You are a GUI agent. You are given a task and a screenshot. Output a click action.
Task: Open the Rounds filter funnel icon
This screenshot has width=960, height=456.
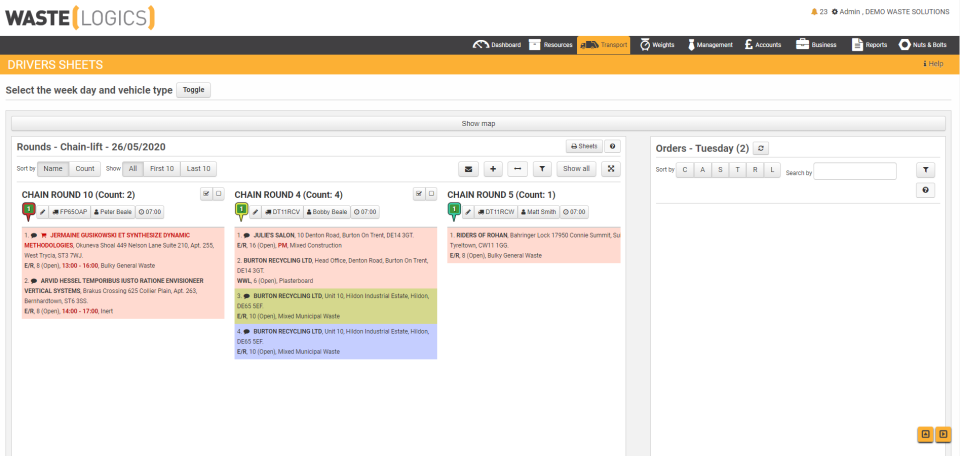click(542, 169)
